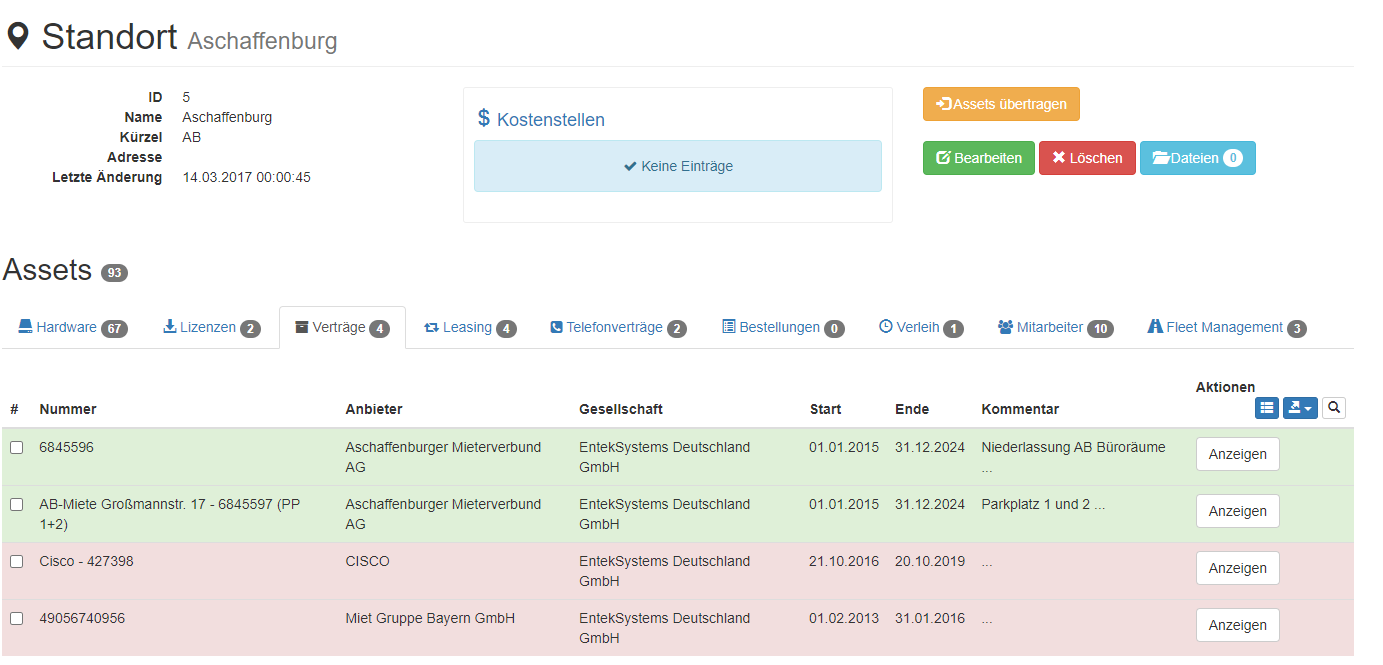
Task: Expand the export dropdown in Aktionen
Action: tap(1300, 408)
